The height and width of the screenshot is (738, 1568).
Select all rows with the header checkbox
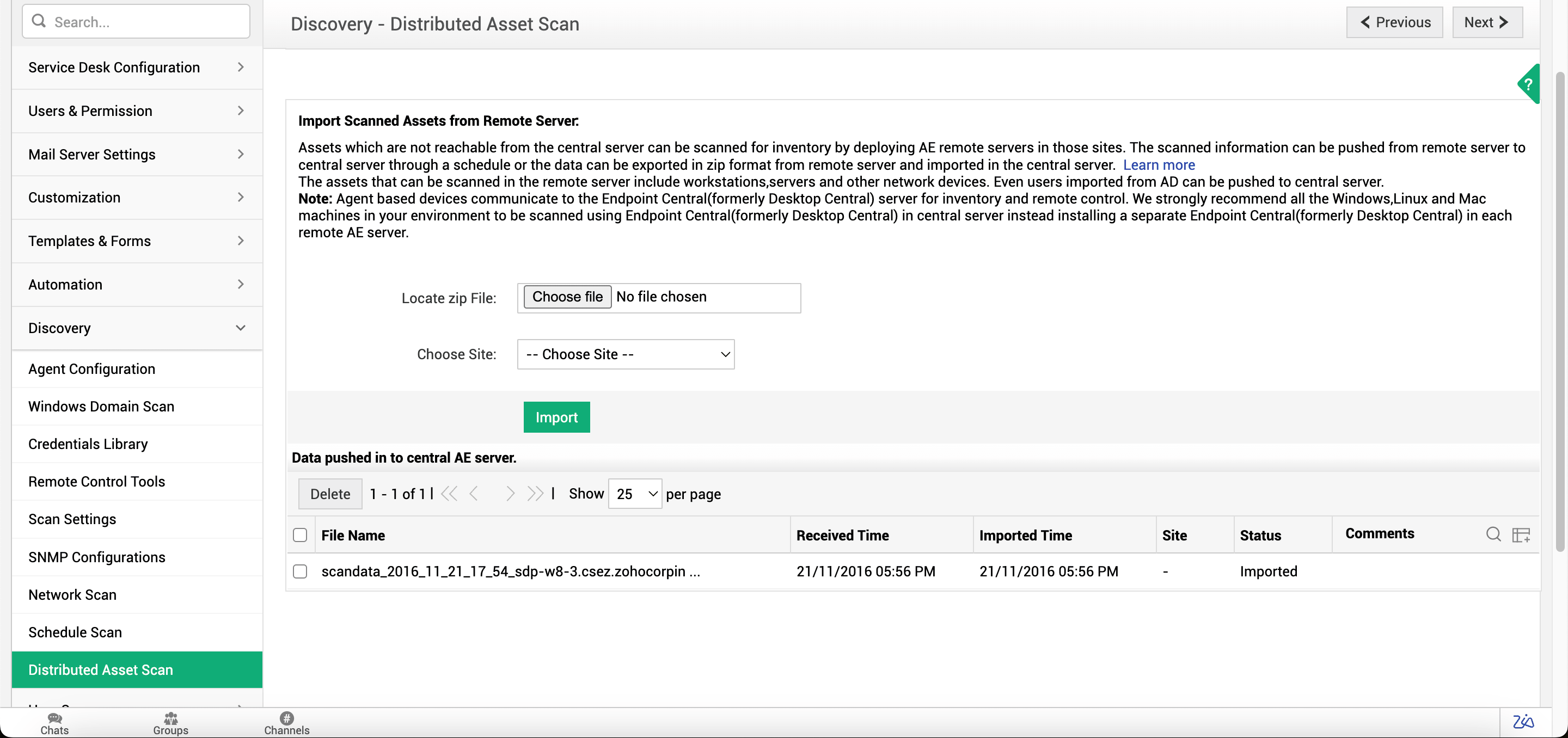pos(300,535)
